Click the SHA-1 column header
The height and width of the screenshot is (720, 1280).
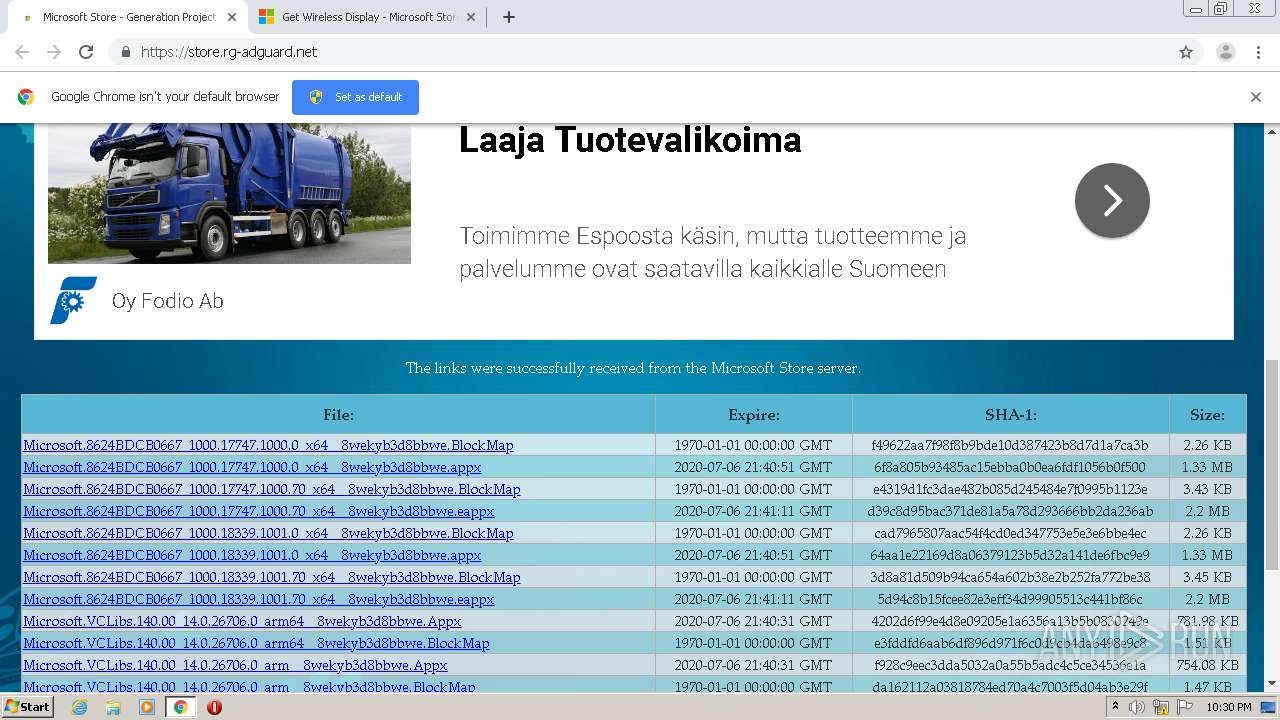coord(1011,414)
